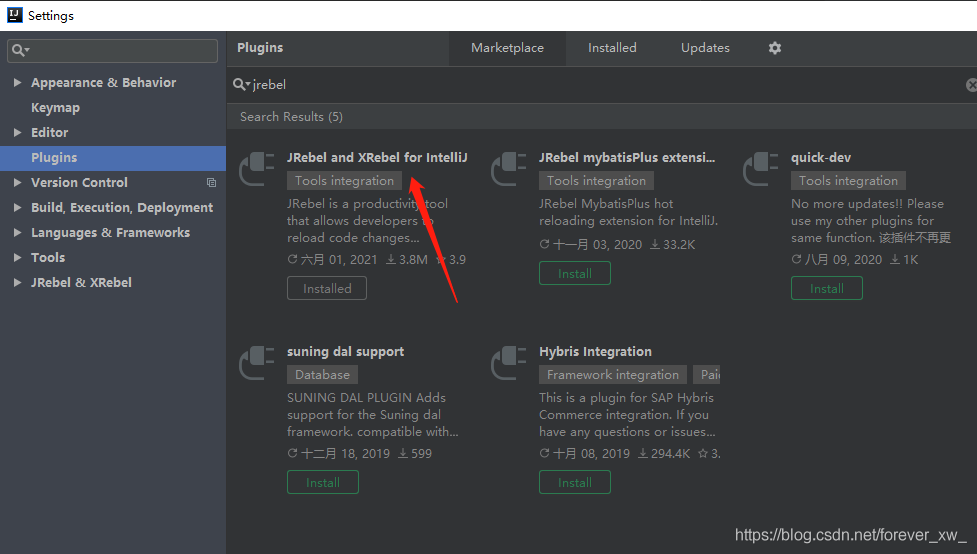977x554 pixels.
Task: Expand the Editor settings node
Action: coord(17,132)
